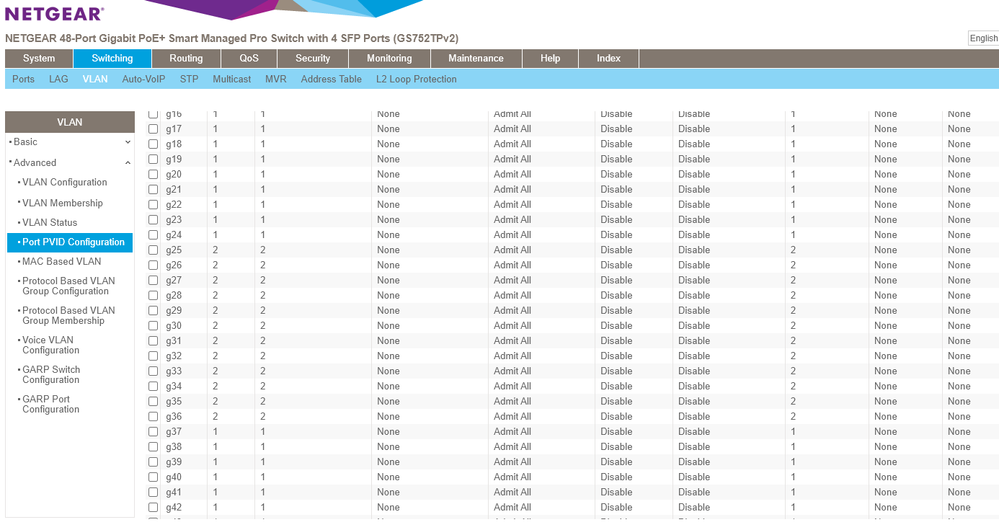The width and height of the screenshot is (999, 523).
Task: Click Admit All in the g30 row
Action: coord(512,326)
